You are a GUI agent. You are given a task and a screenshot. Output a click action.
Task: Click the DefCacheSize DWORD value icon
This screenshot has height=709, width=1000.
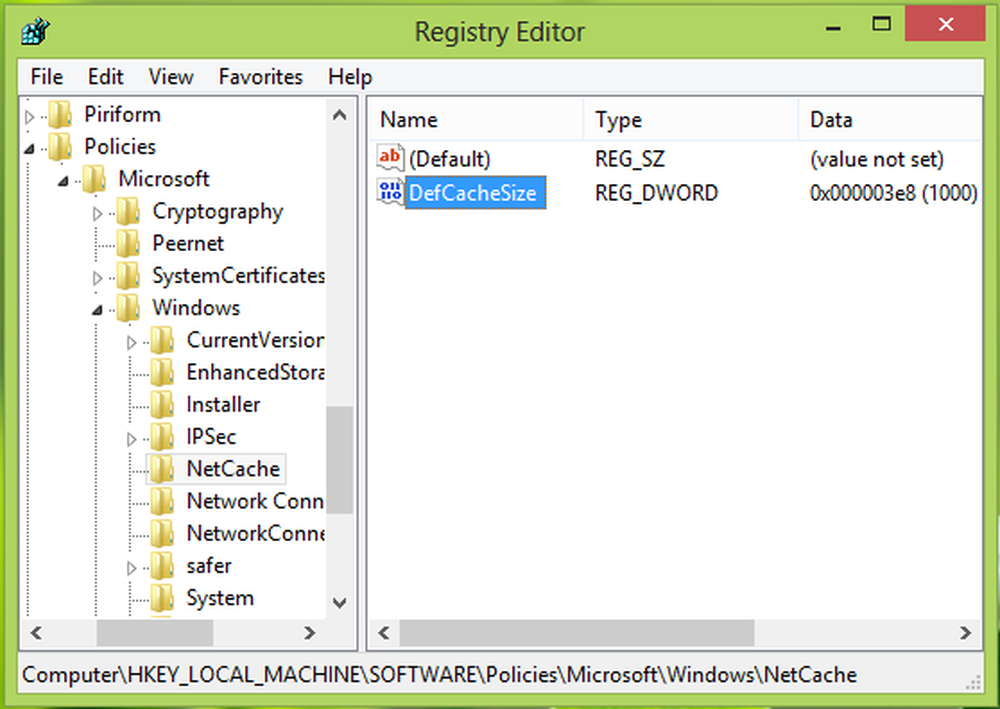coord(389,192)
